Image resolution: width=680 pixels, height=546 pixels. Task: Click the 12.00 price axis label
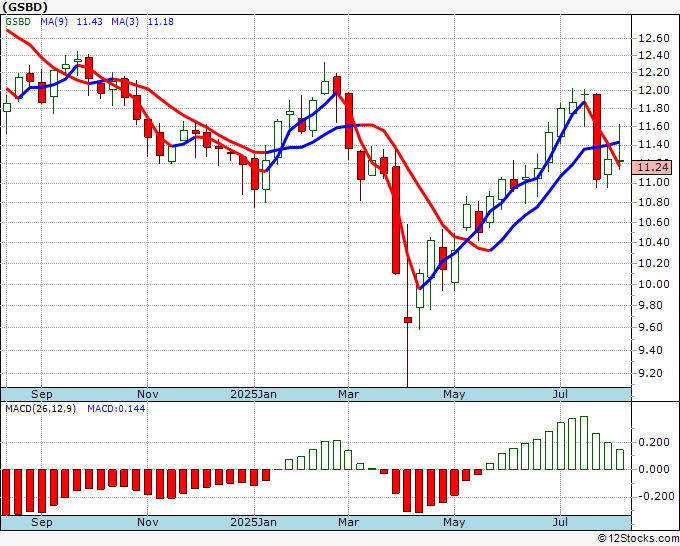[x=654, y=91]
